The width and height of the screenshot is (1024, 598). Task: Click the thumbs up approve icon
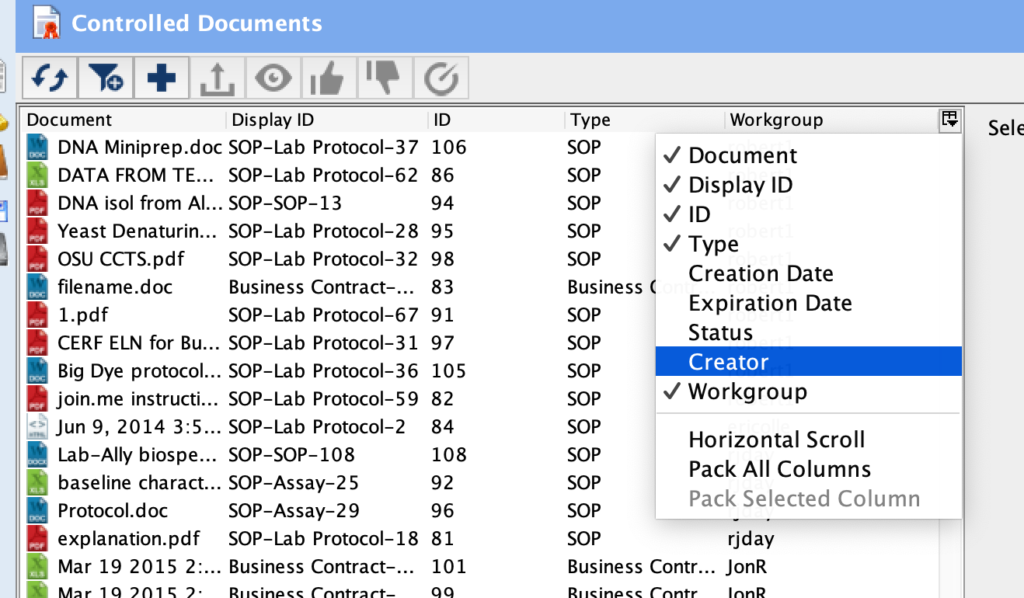click(x=327, y=78)
